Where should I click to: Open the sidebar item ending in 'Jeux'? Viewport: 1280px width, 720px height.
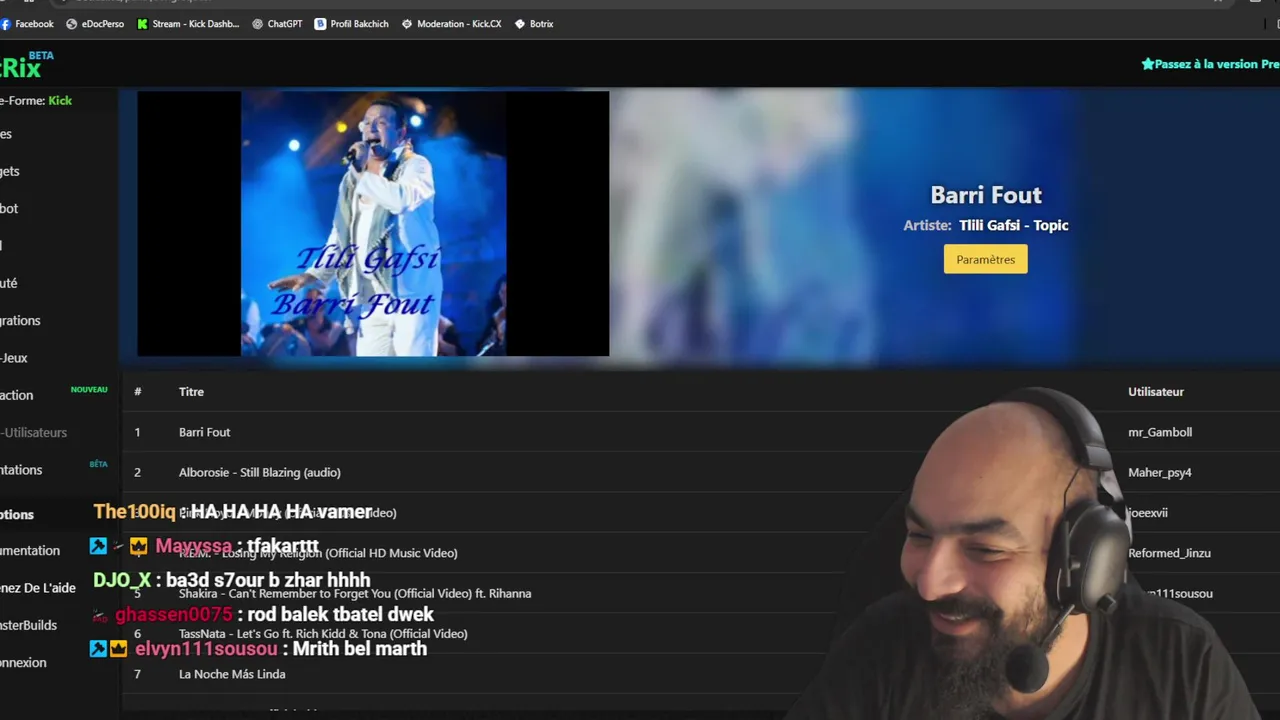(14, 358)
